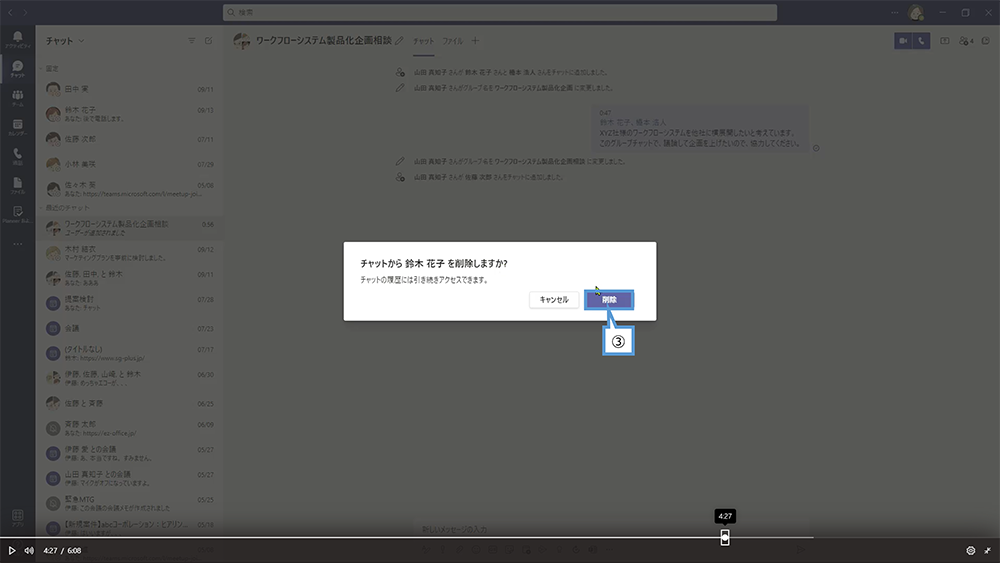1000x563 pixels.
Task: Move the video progress scrubber handle
Action: (725, 537)
